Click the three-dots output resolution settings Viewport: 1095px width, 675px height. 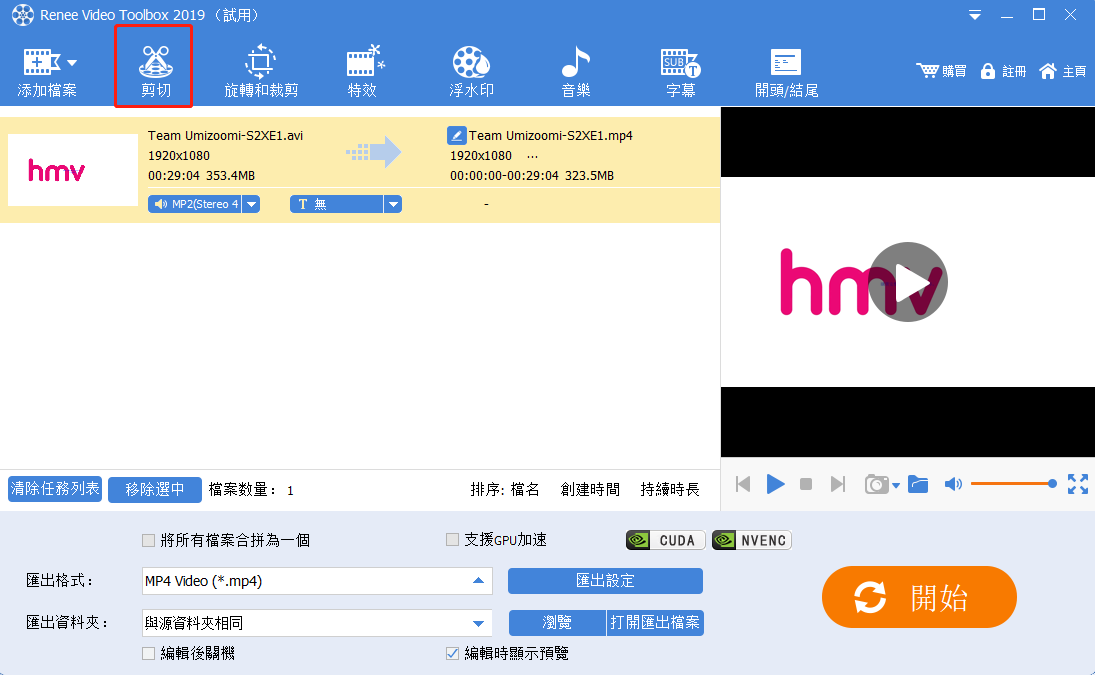pos(532,156)
